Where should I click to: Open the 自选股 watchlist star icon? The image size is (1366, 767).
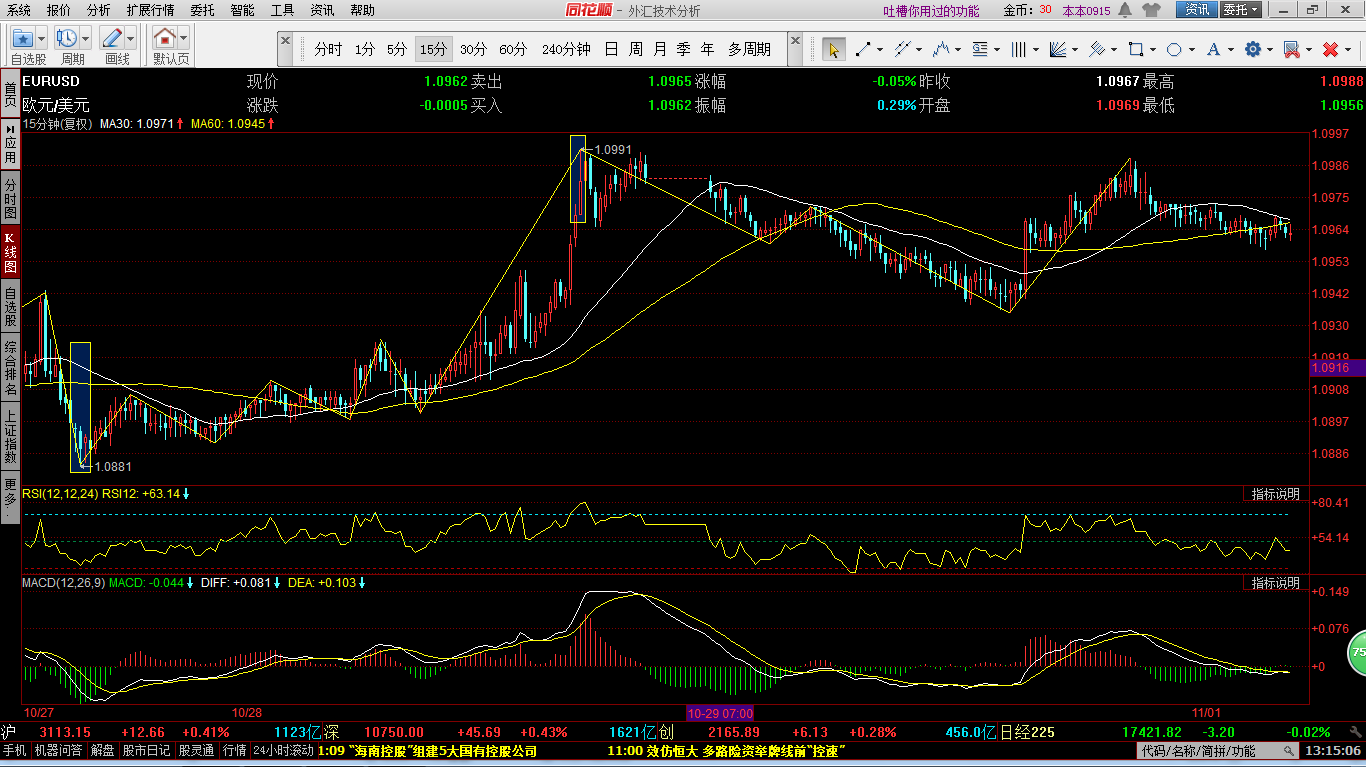[x=23, y=39]
